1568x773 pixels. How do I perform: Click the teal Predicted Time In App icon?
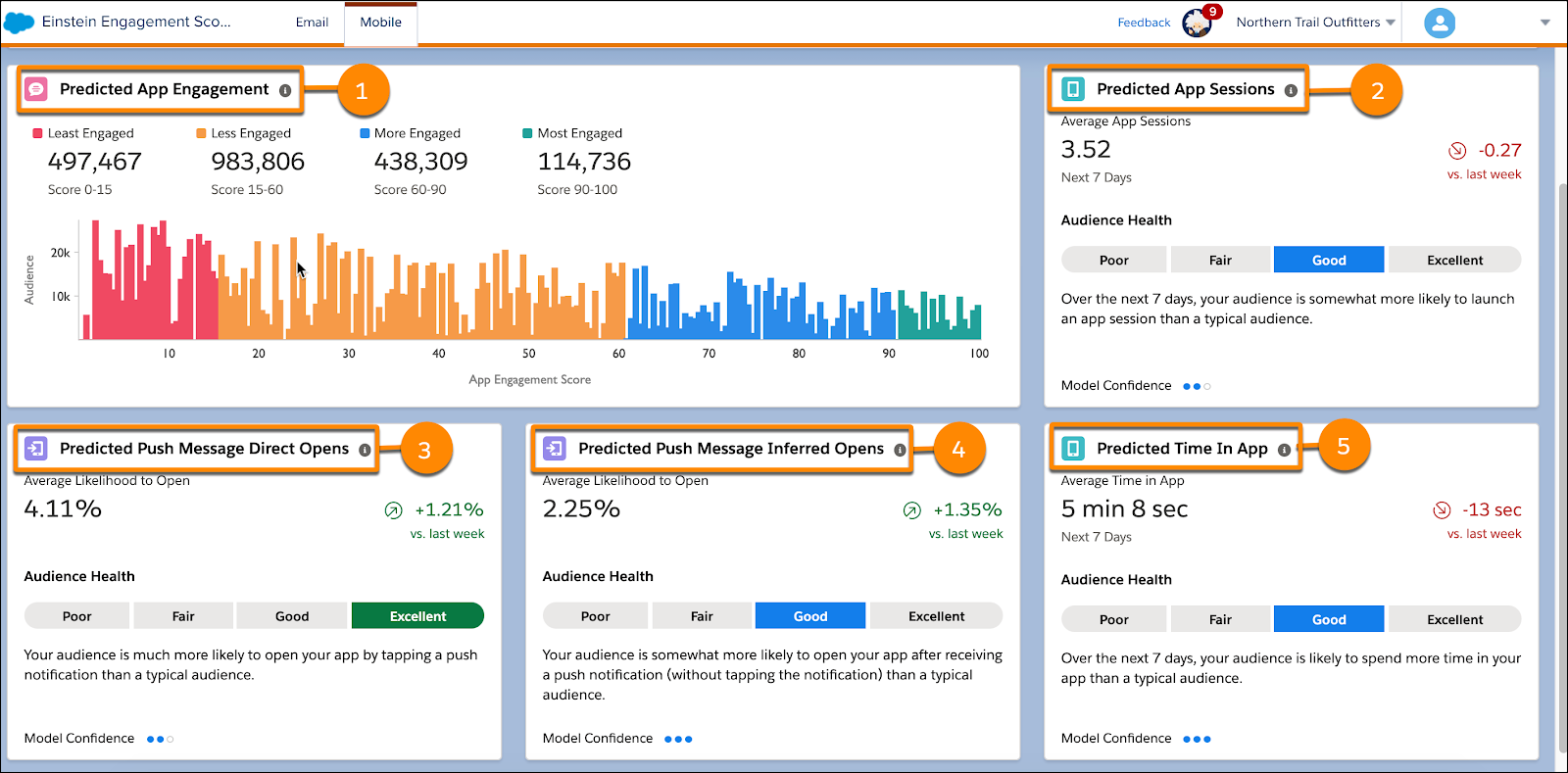pyautogui.click(x=1073, y=449)
